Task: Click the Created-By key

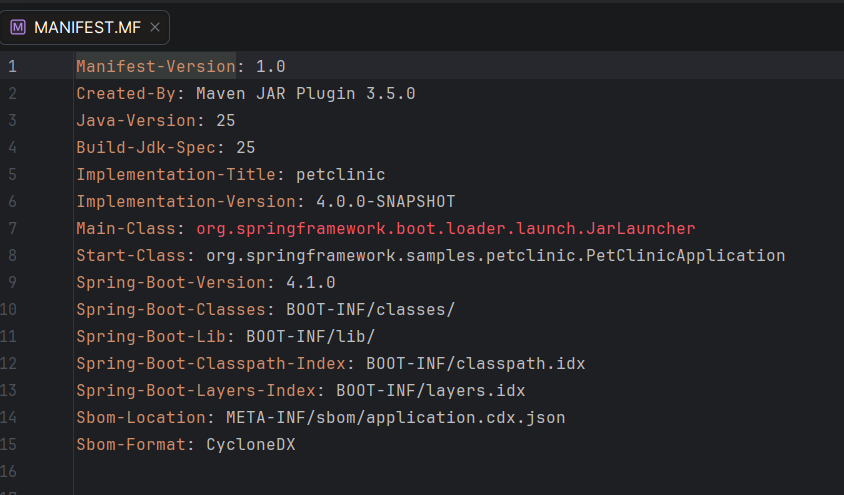Action: (x=126, y=94)
